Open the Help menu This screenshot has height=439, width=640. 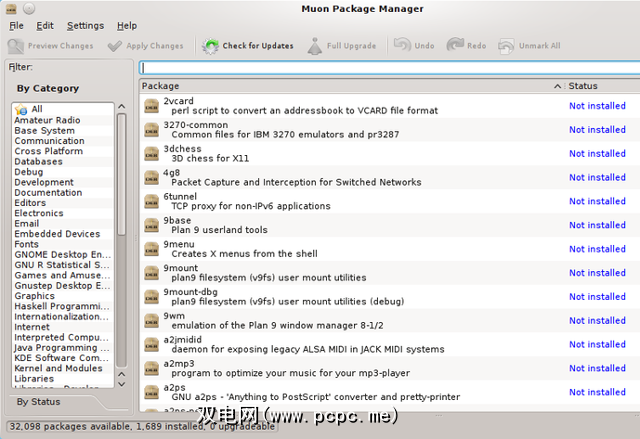127,26
